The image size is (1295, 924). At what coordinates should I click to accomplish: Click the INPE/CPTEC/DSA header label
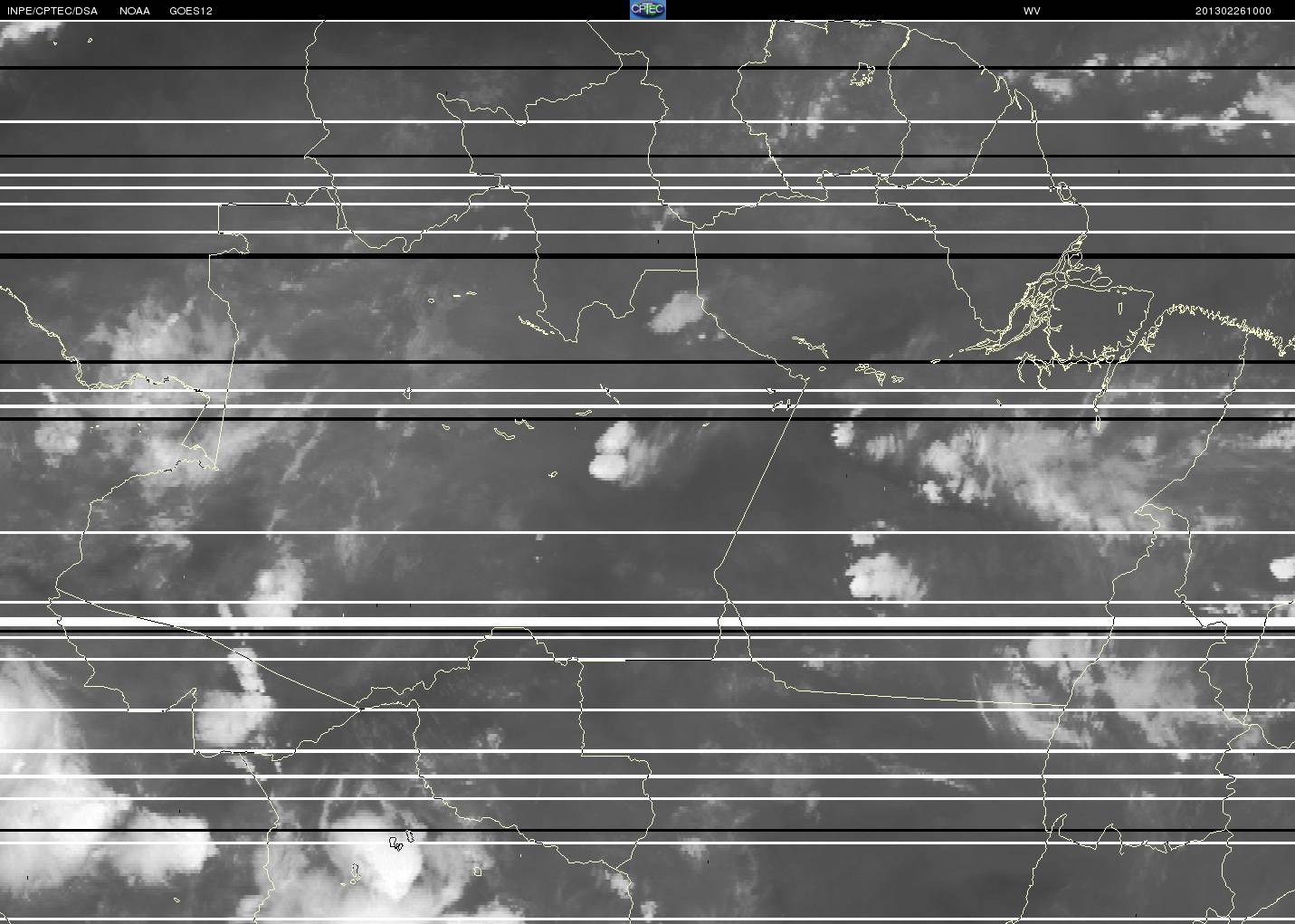(52, 11)
